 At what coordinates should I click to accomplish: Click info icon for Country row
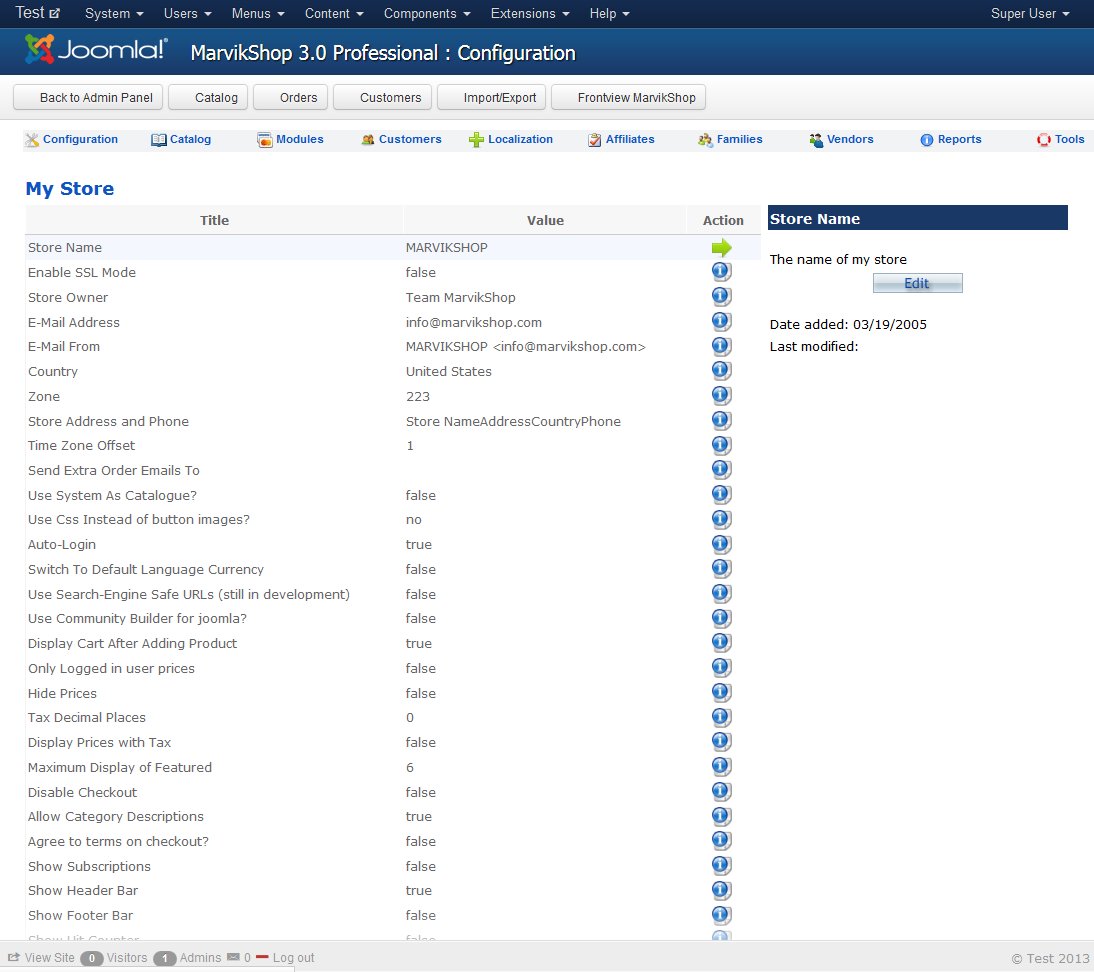pyautogui.click(x=721, y=371)
